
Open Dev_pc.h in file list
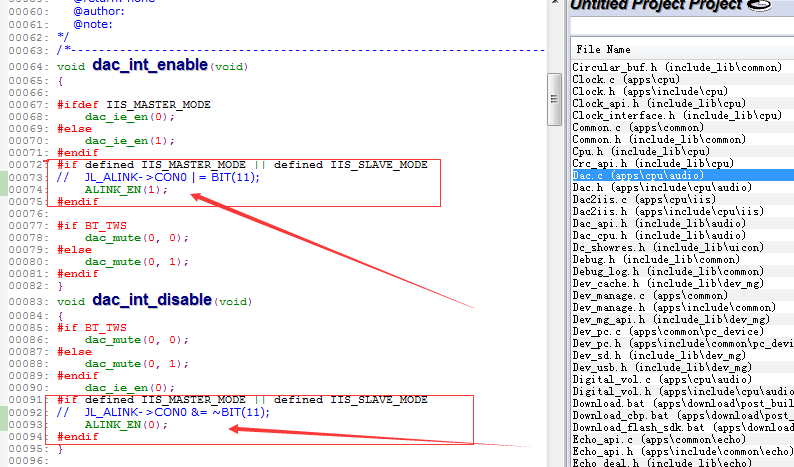[x=683, y=343]
